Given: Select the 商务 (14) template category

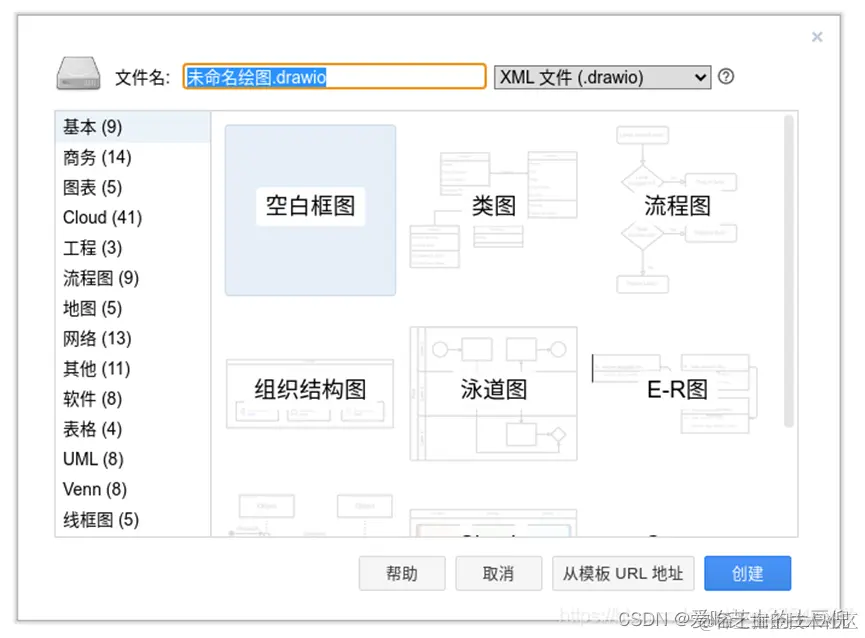Looking at the screenshot, I should click(132, 158).
